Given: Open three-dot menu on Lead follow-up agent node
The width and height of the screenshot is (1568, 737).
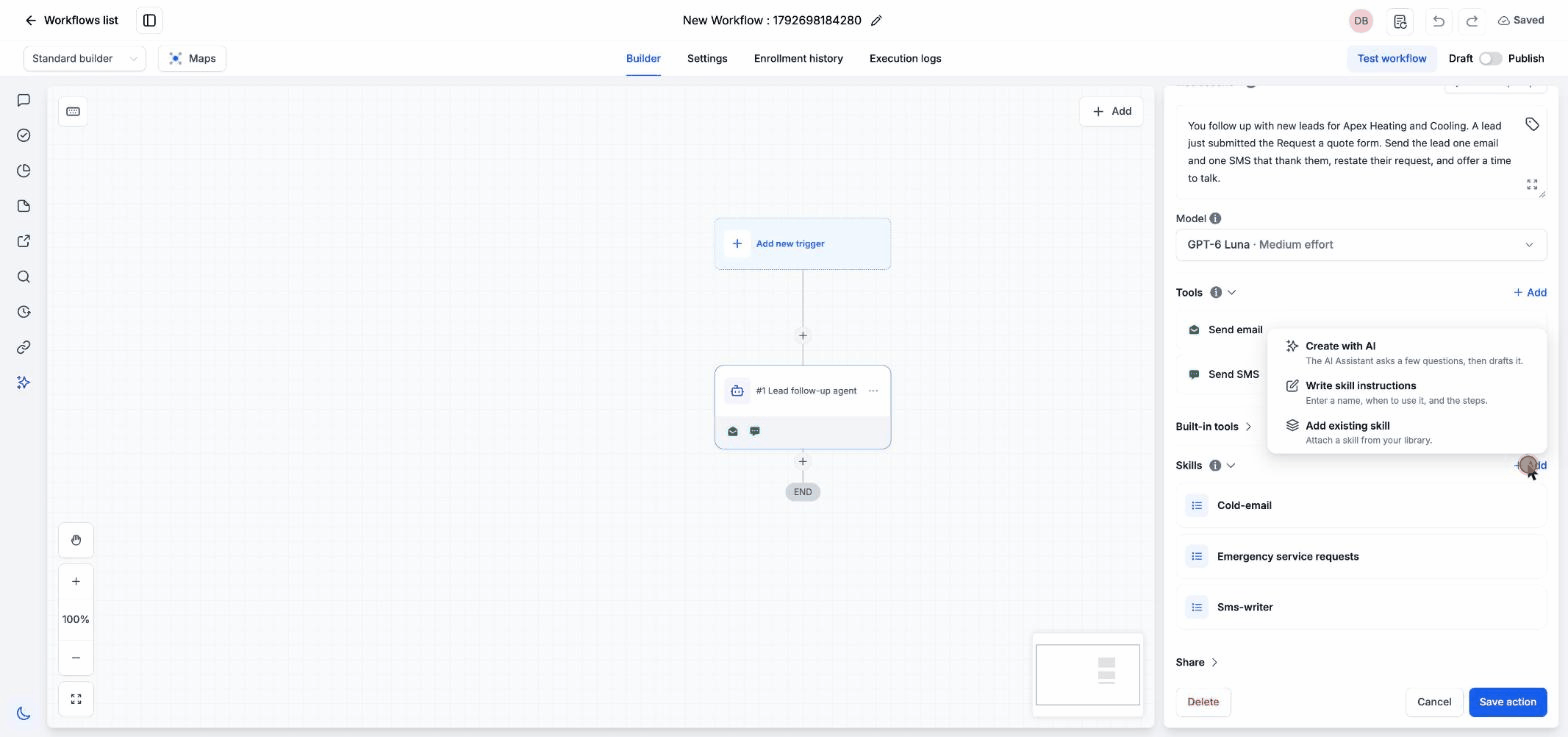Looking at the screenshot, I should click(873, 391).
